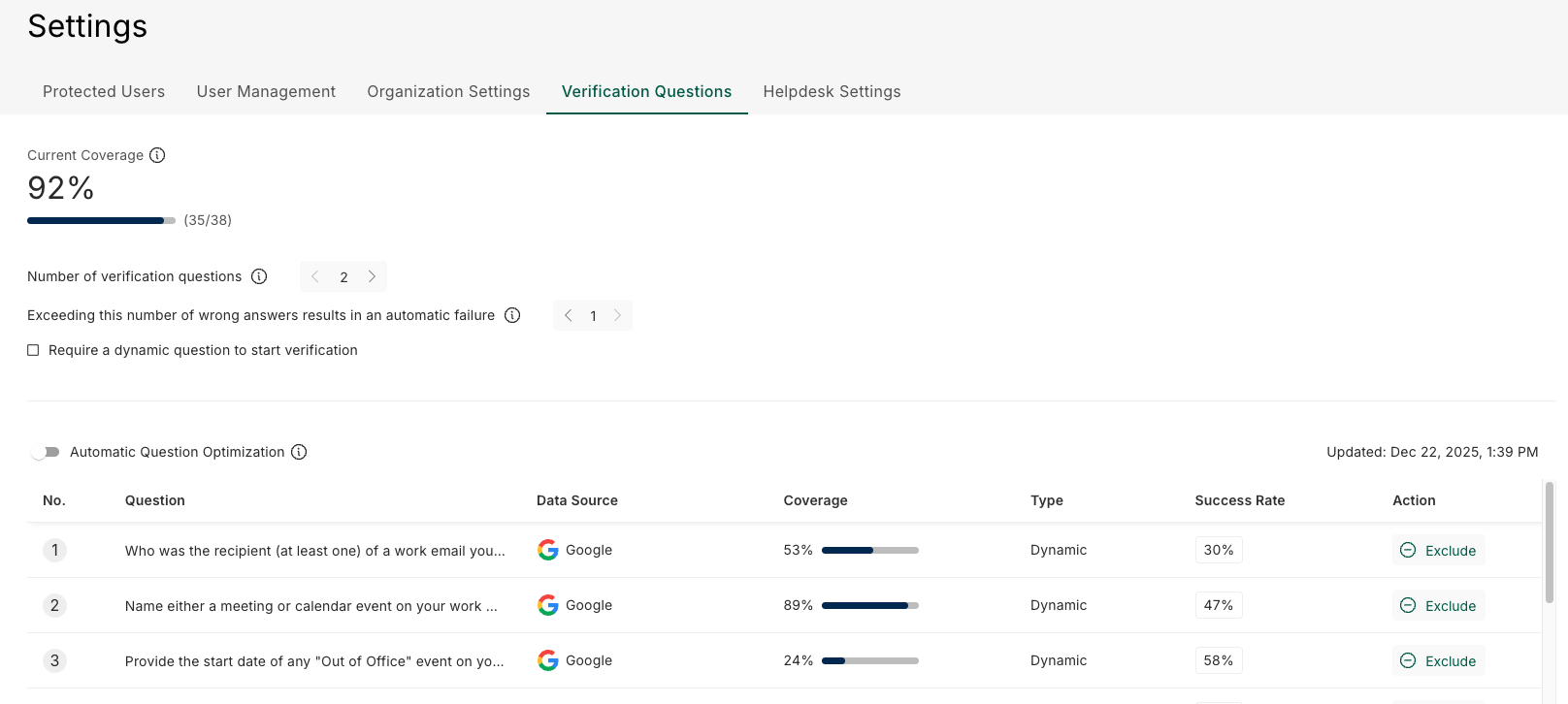Click info icon next to Automatic Question Optimization
This screenshot has height=704, width=1568.
tap(299, 452)
